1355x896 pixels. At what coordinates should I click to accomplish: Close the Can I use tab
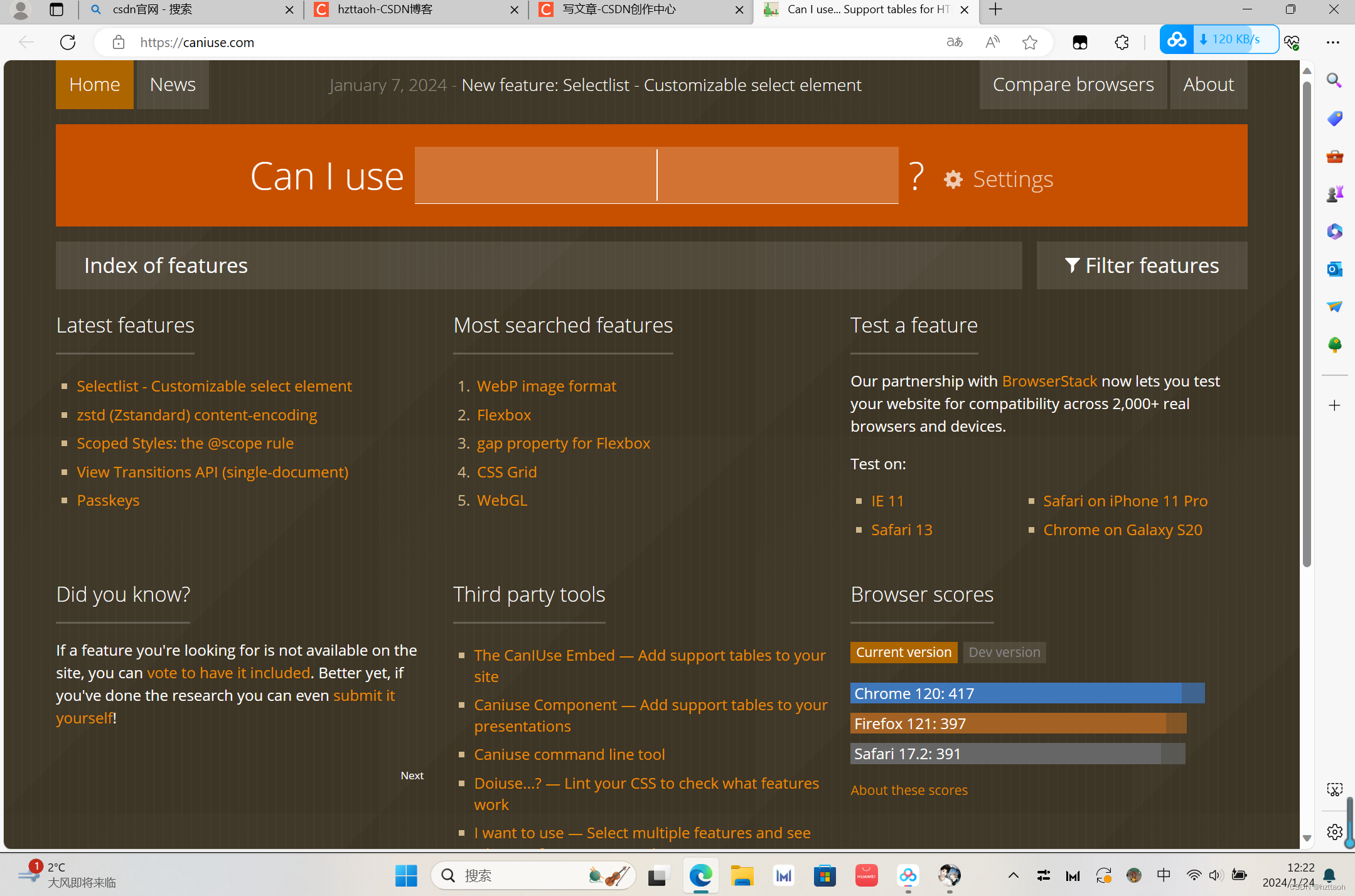click(965, 9)
